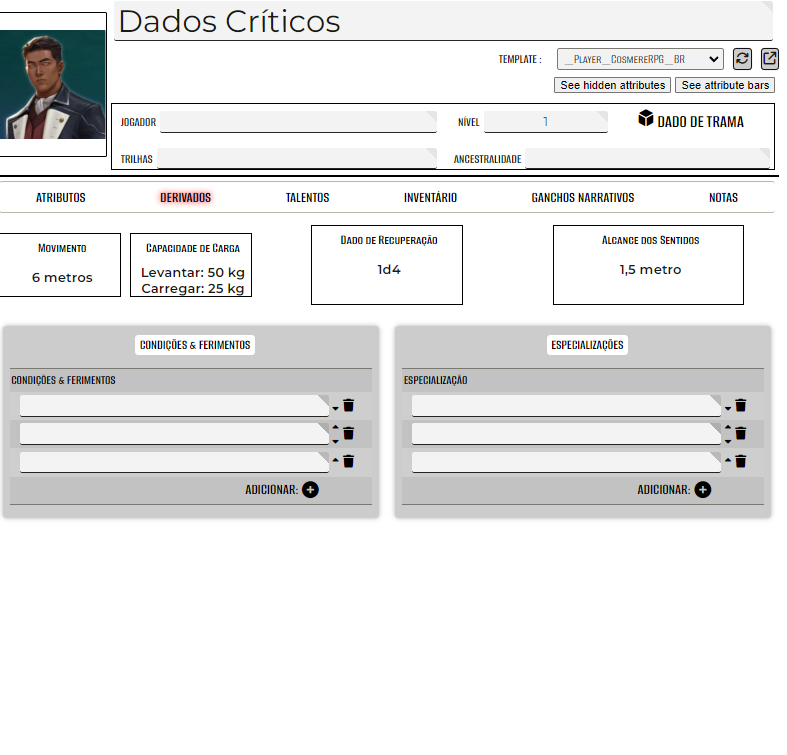Screen dimensions: 787x755
Task: Focus third Especialização text field
Action: click(566, 462)
